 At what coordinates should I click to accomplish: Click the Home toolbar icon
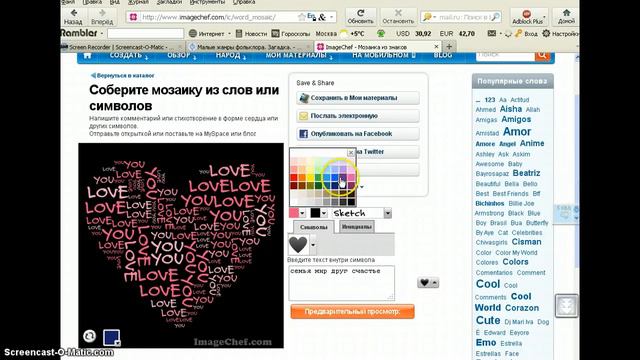tap(566, 13)
